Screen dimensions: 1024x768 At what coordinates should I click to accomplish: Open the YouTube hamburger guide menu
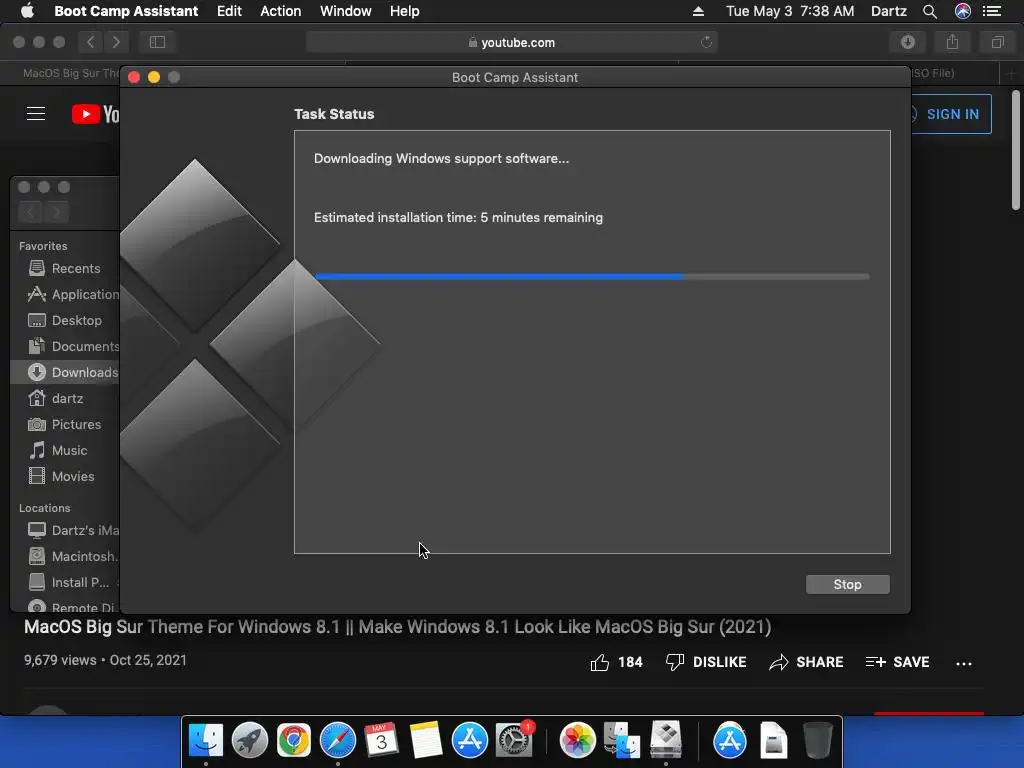tap(36, 114)
